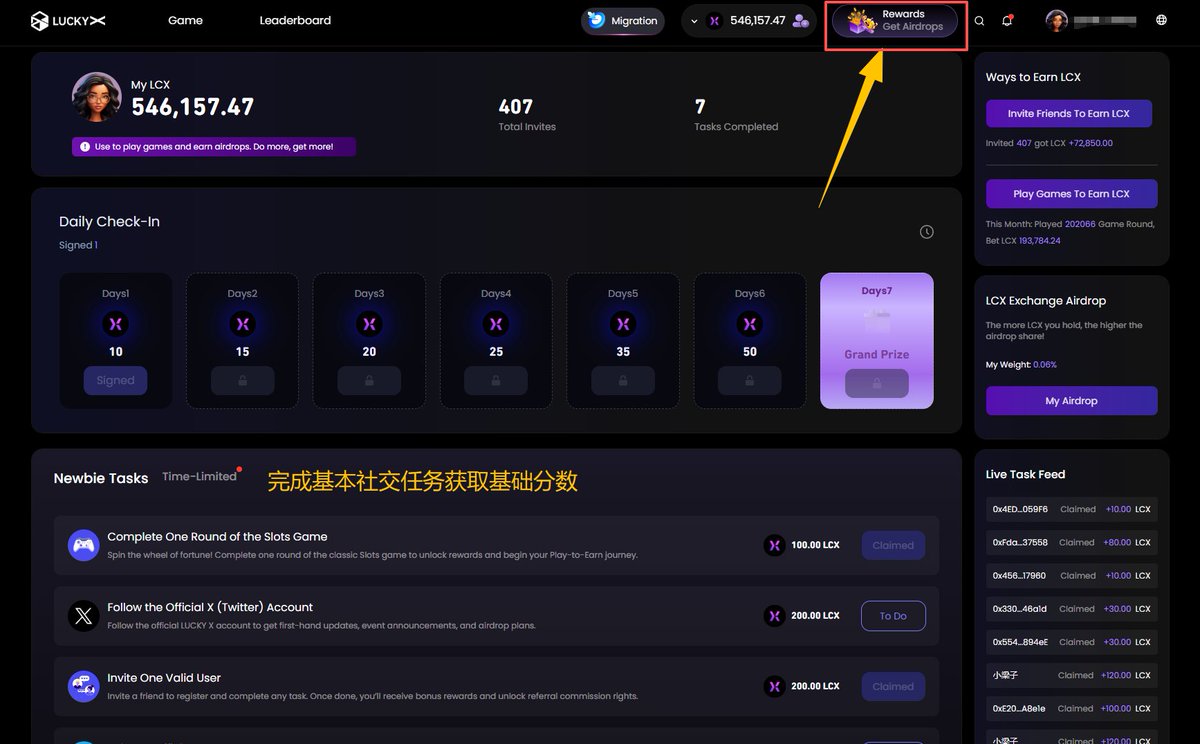Click the Total Invites count 407

tap(516, 106)
